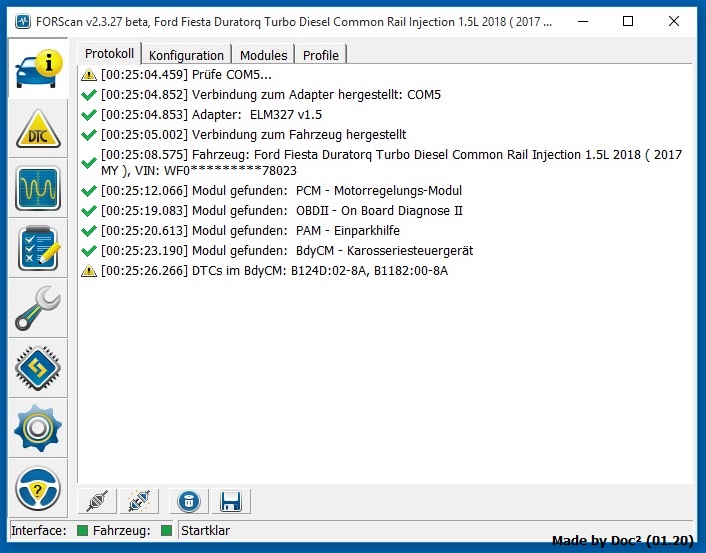Switch to the Modules tab

[x=263, y=55]
